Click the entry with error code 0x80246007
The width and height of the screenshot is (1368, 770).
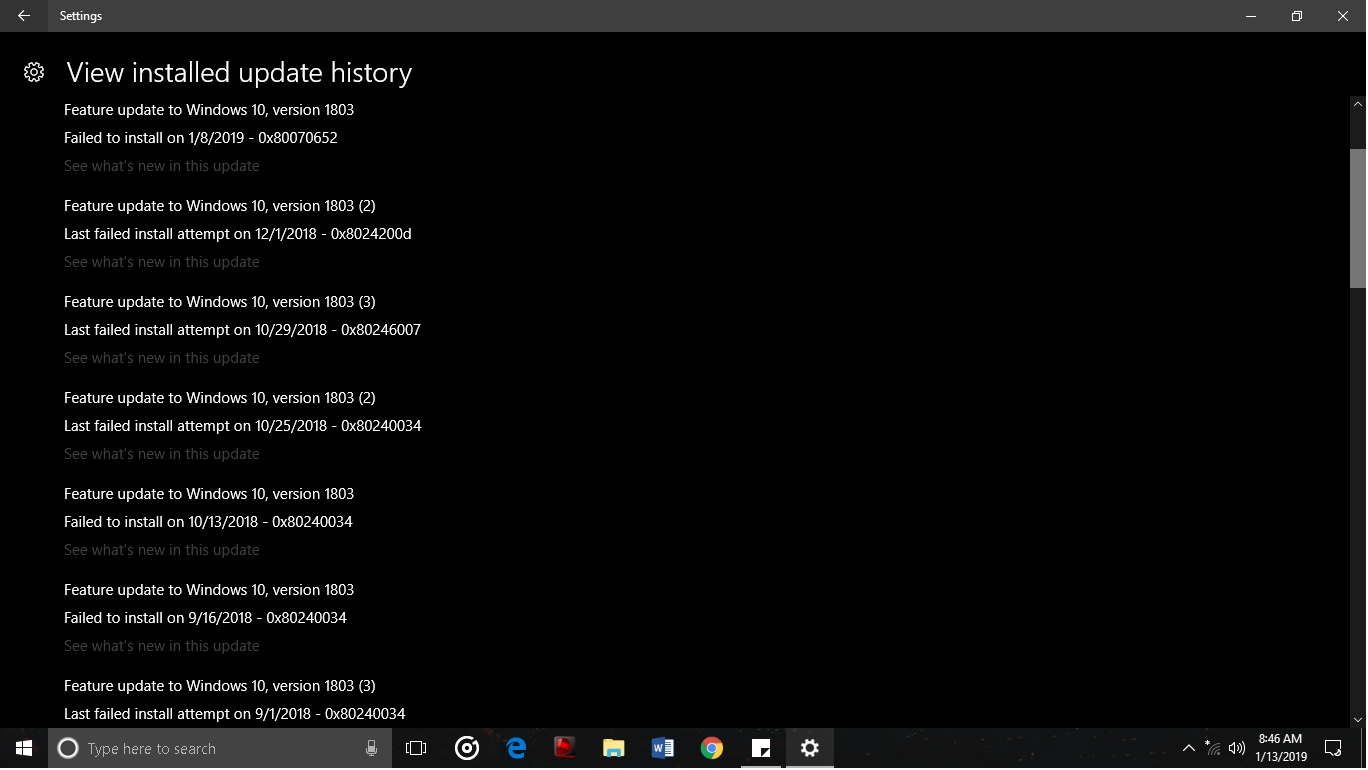242,330
